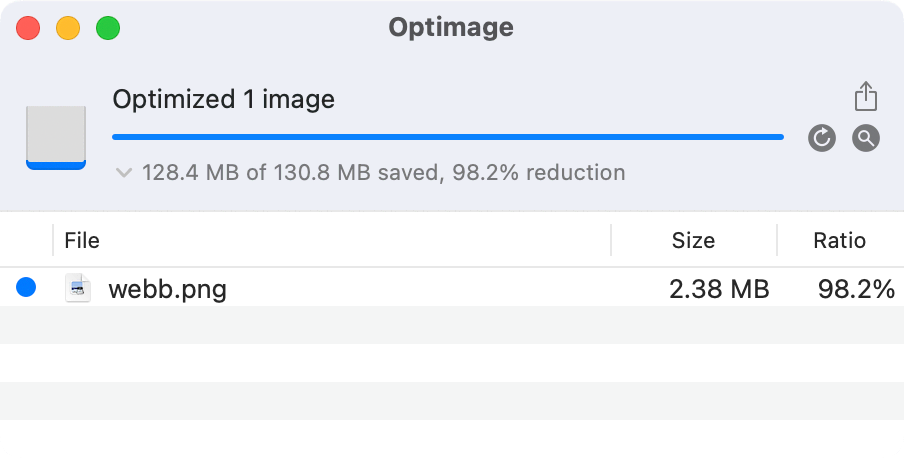Screen dimensions: 904x458
Task: Sort the list by the Size column
Action: click(693, 240)
